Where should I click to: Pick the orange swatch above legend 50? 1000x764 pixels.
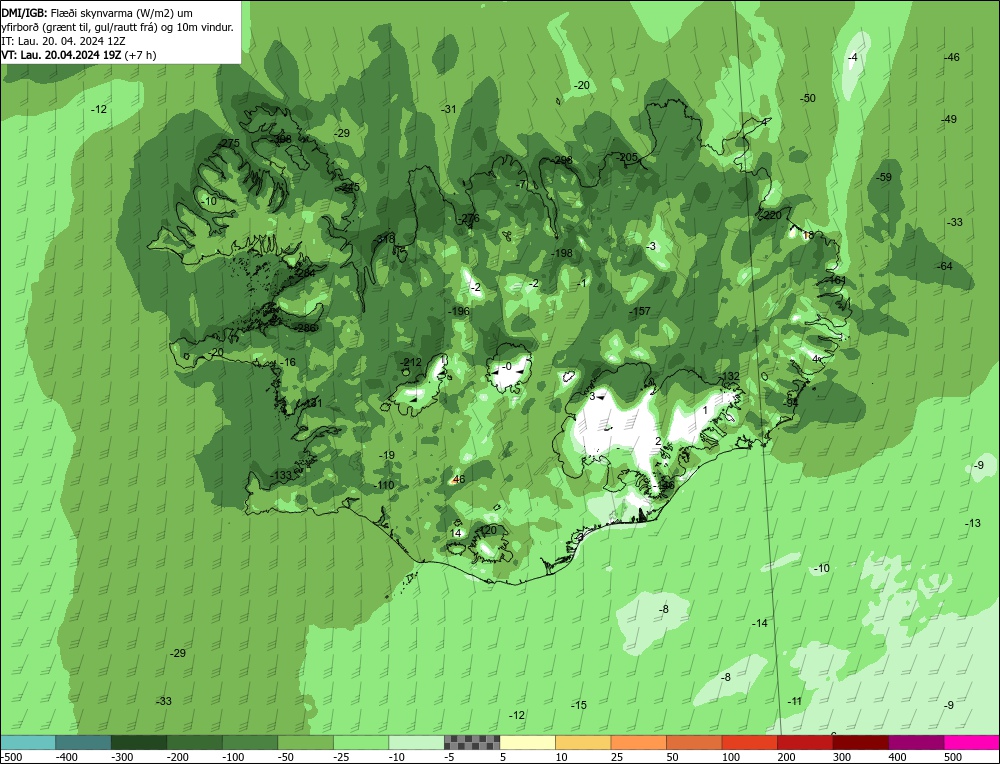(x=694, y=742)
